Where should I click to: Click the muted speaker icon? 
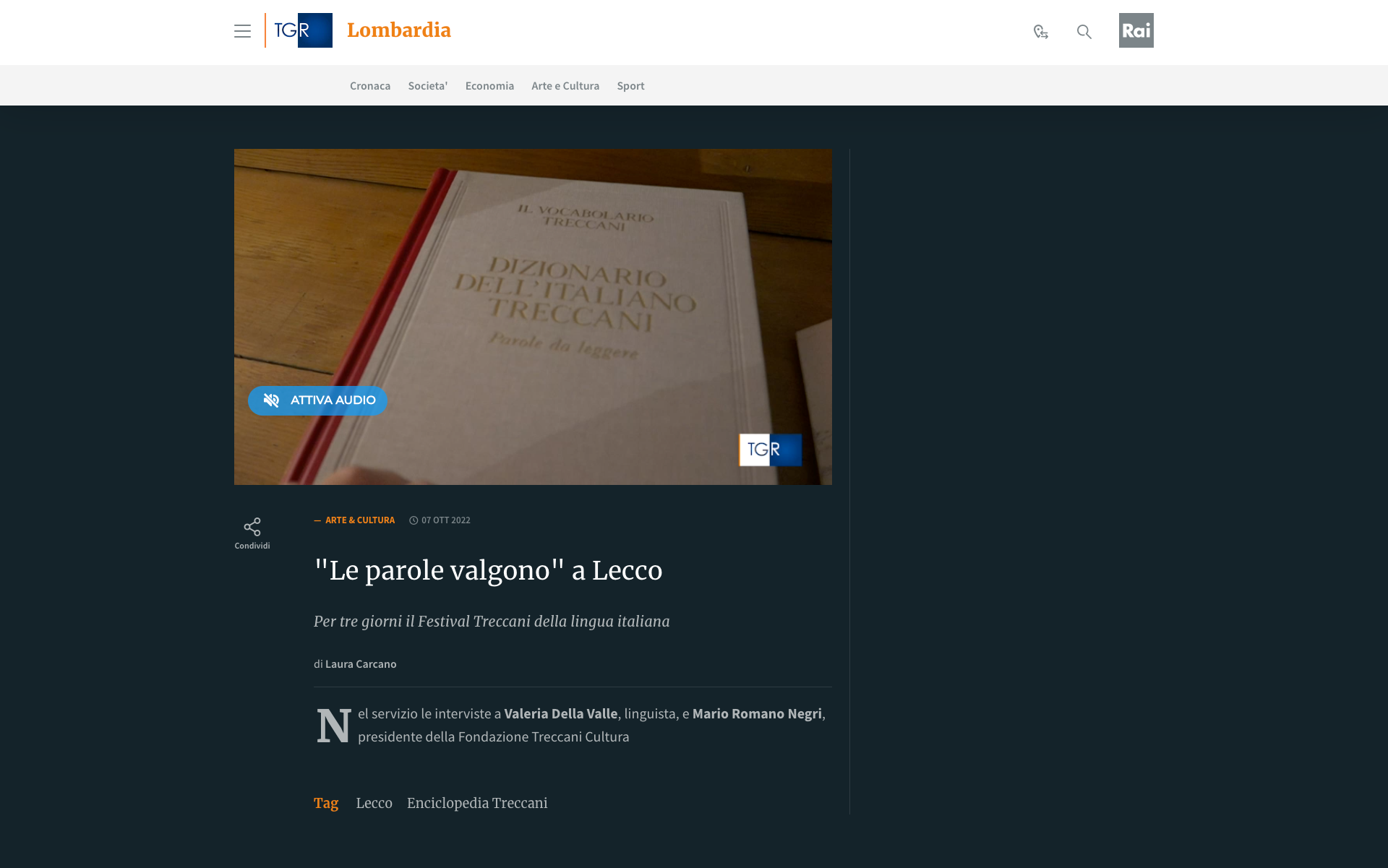click(x=271, y=400)
